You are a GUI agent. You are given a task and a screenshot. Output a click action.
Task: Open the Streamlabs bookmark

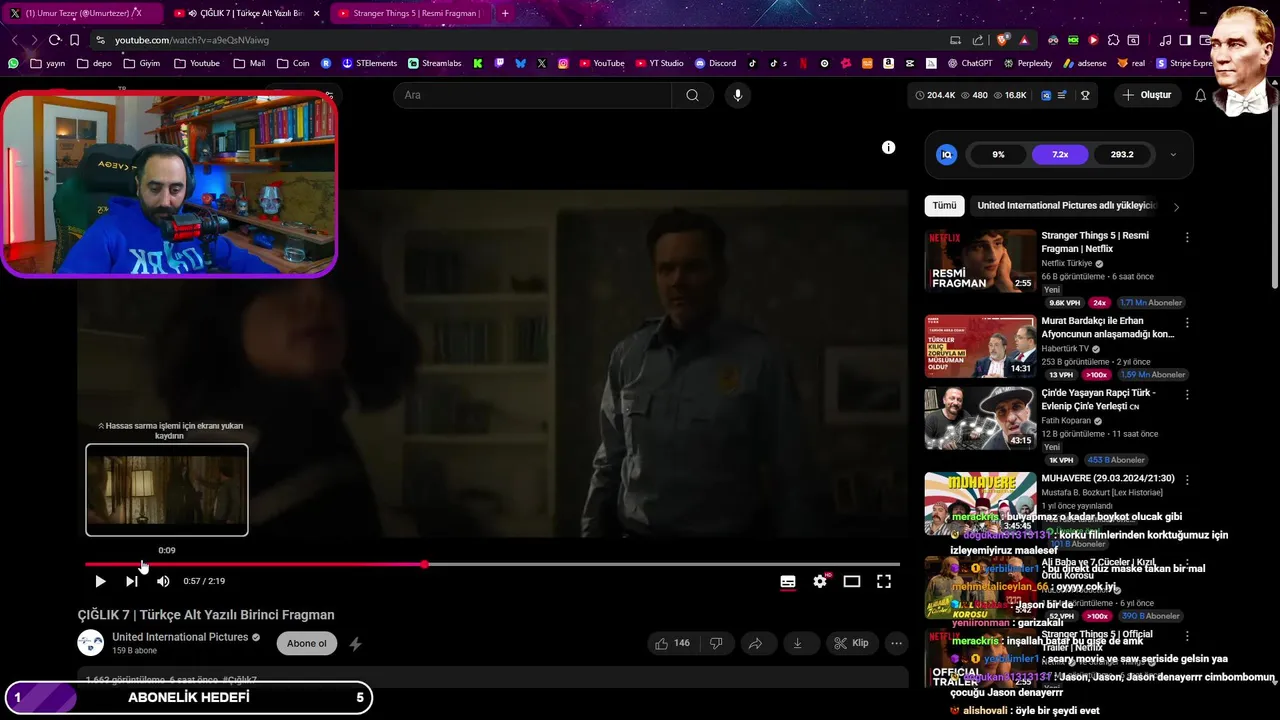coord(434,63)
